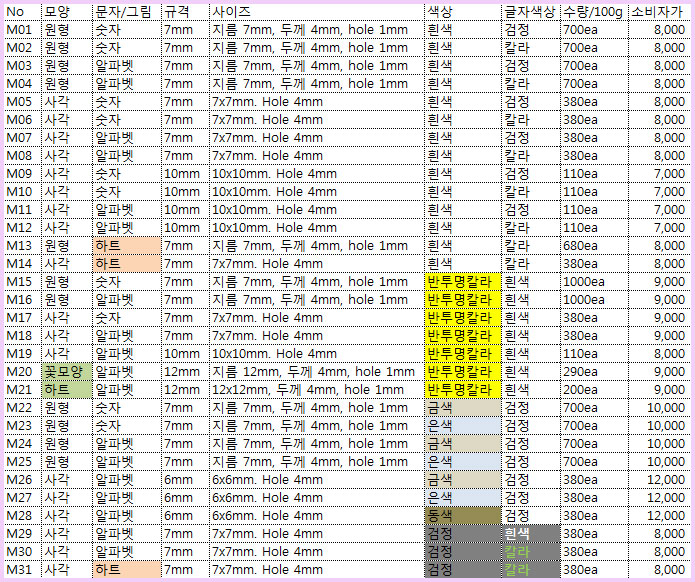Click the 'No' column header
The image size is (695, 582).
[23, 12]
